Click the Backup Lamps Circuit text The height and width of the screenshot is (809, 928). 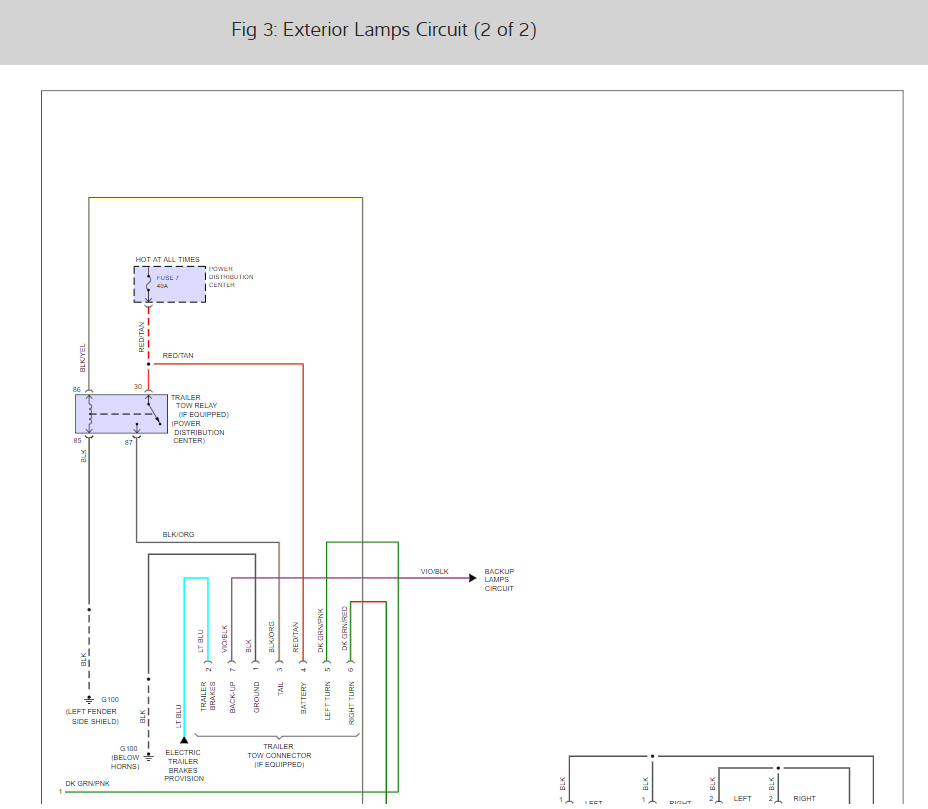pyautogui.click(x=499, y=580)
